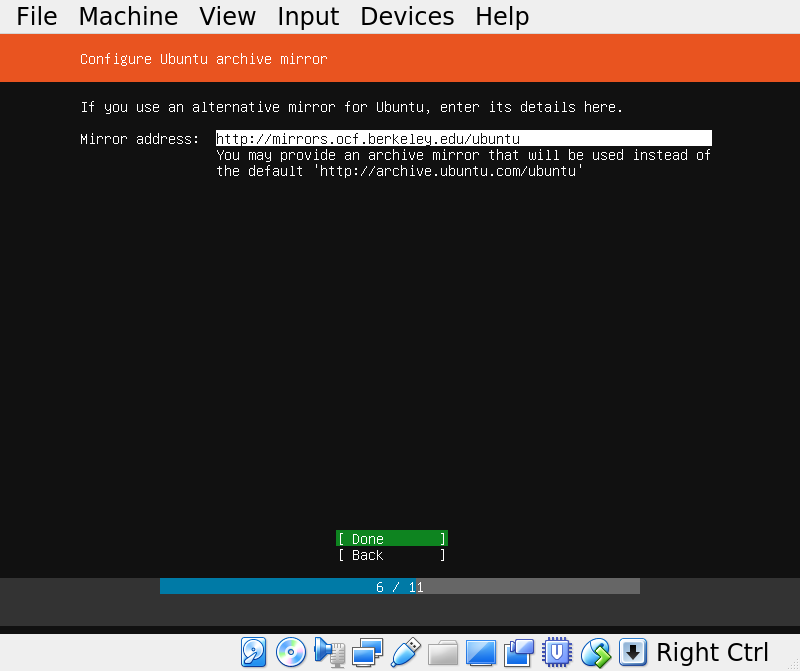Click the audio status bar icon
The height and width of the screenshot is (671, 800).
[329, 651]
